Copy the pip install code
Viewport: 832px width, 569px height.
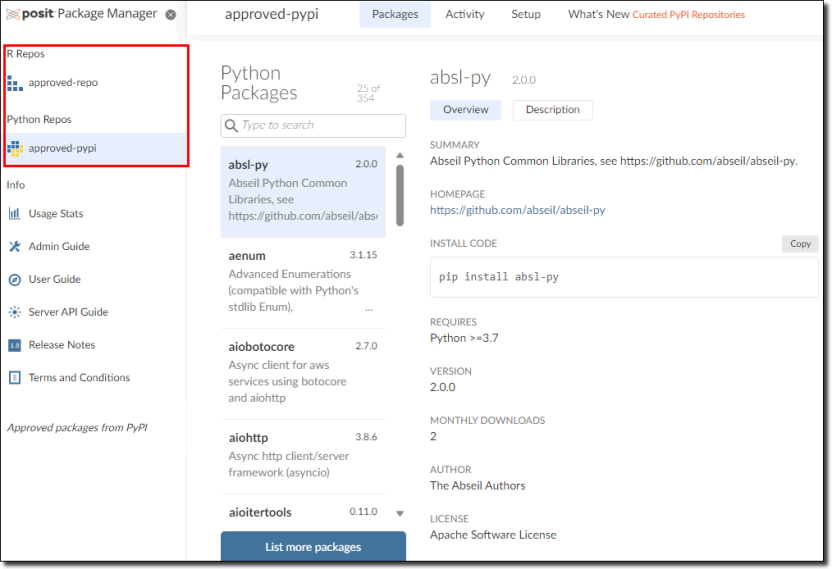tap(800, 244)
